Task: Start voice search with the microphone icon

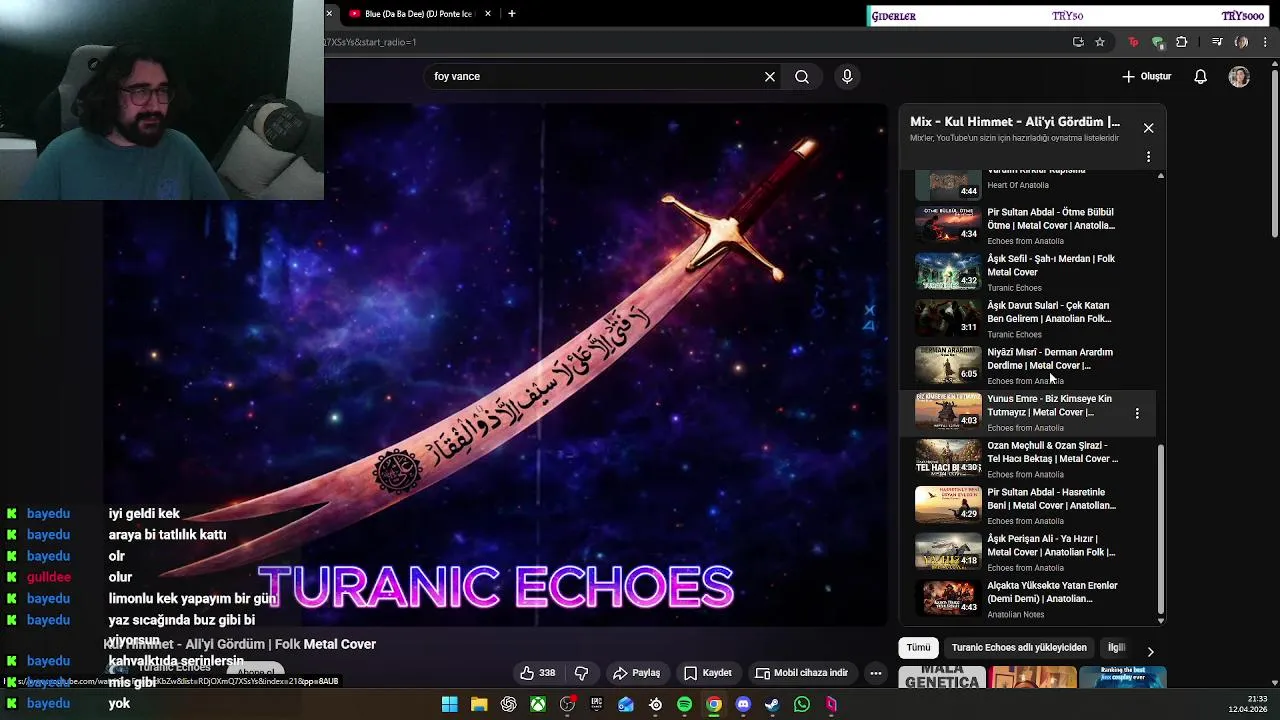Action: point(847,76)
